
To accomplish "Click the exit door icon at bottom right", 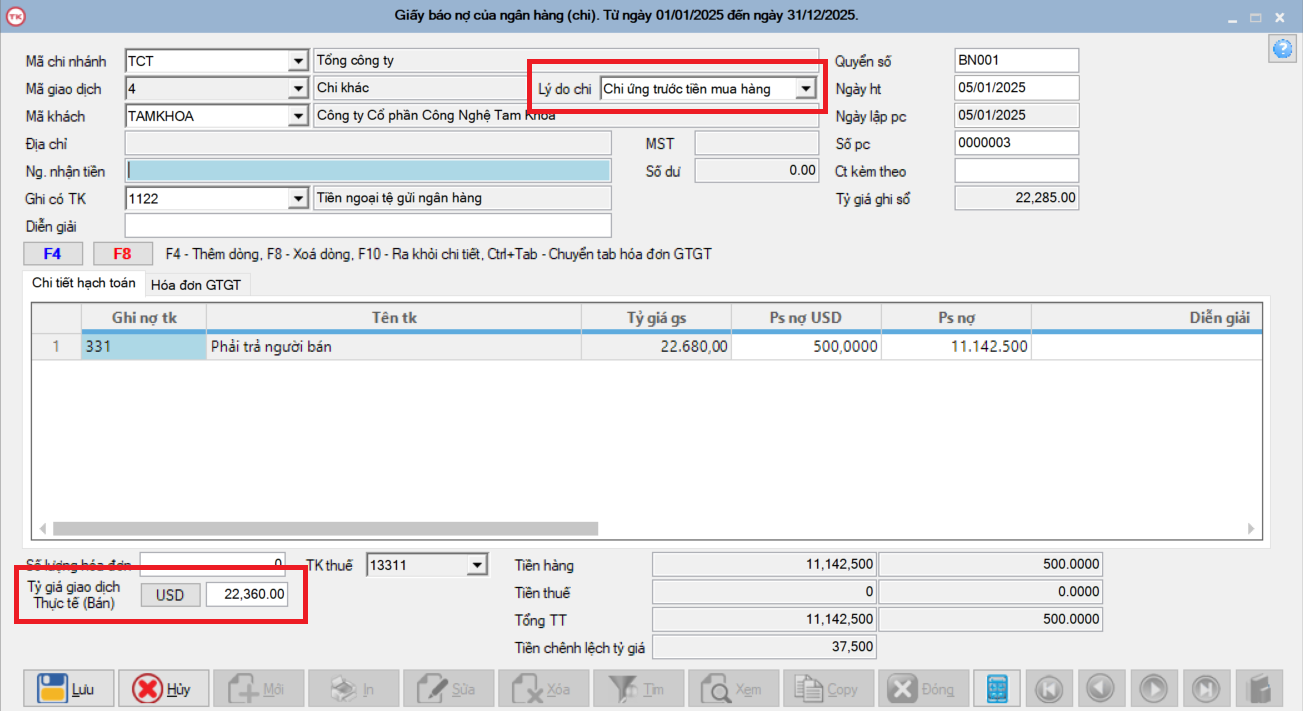I will click(x=1258, y=689).
